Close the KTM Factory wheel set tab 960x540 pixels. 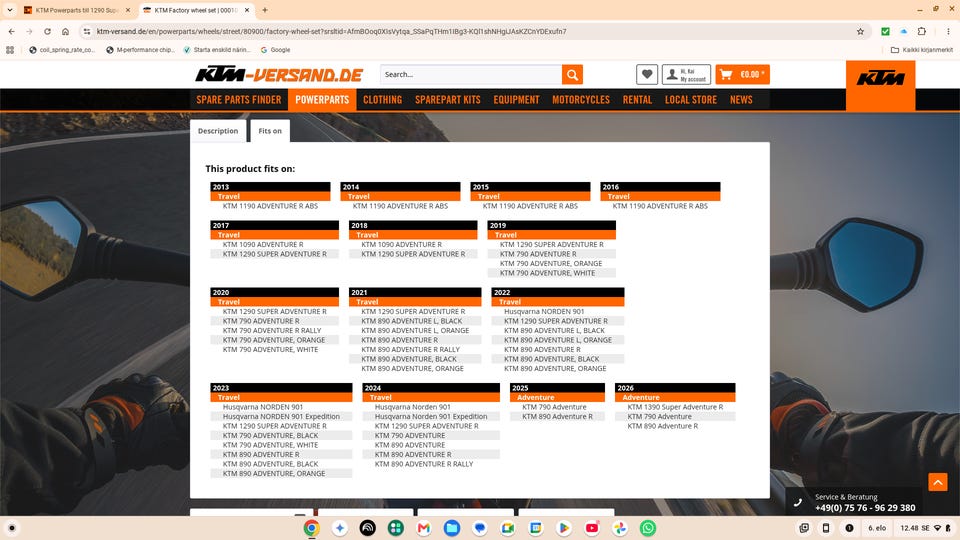tap(247, 10)
